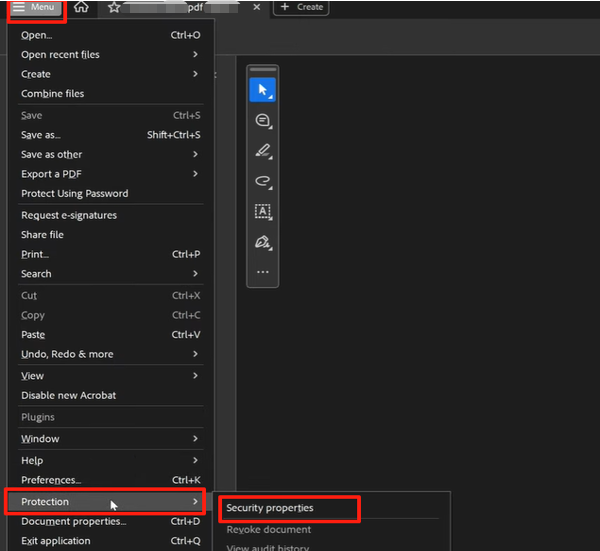
Task: Close the PDF document tab
Action: (257, 7)
